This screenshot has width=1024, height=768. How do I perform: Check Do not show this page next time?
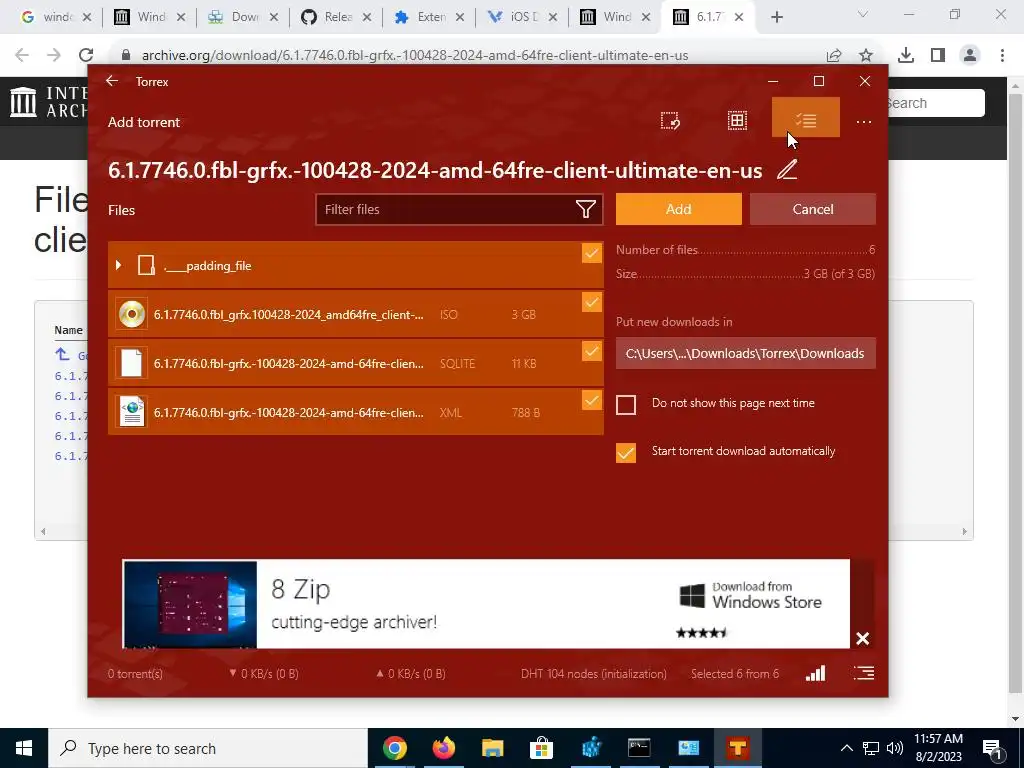626,404
